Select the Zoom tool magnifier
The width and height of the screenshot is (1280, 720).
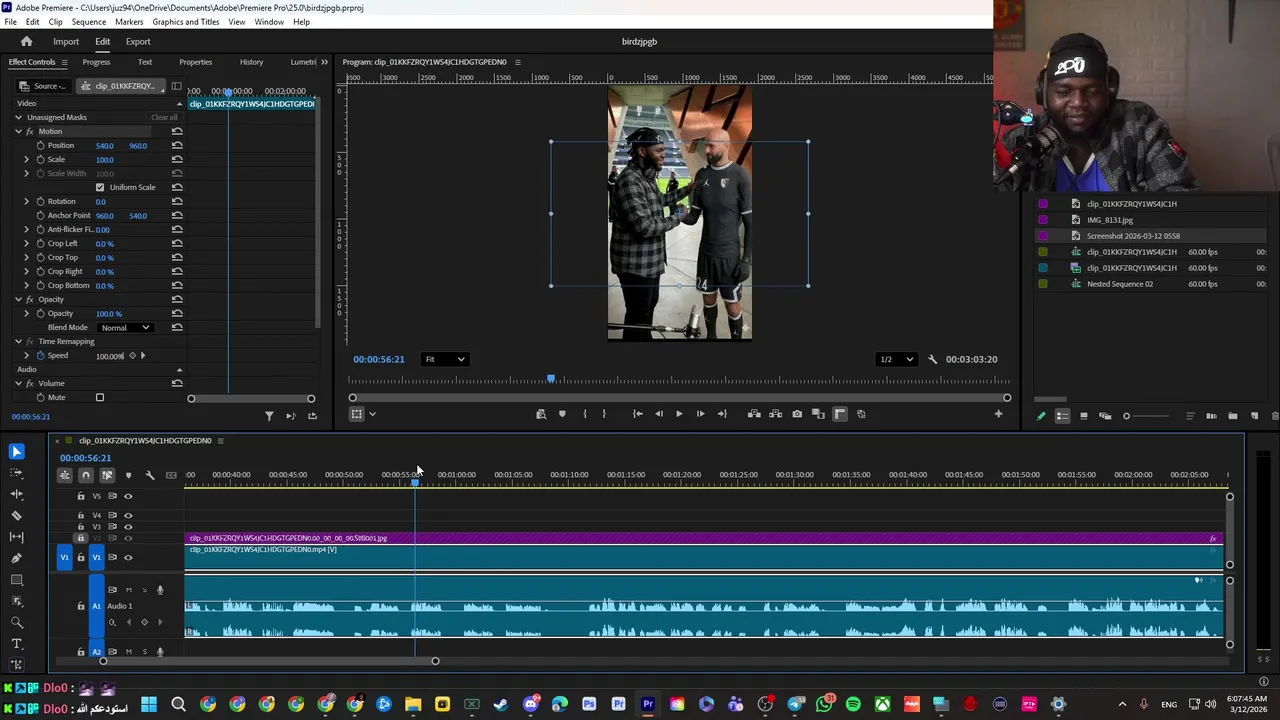tap(16, 622)
